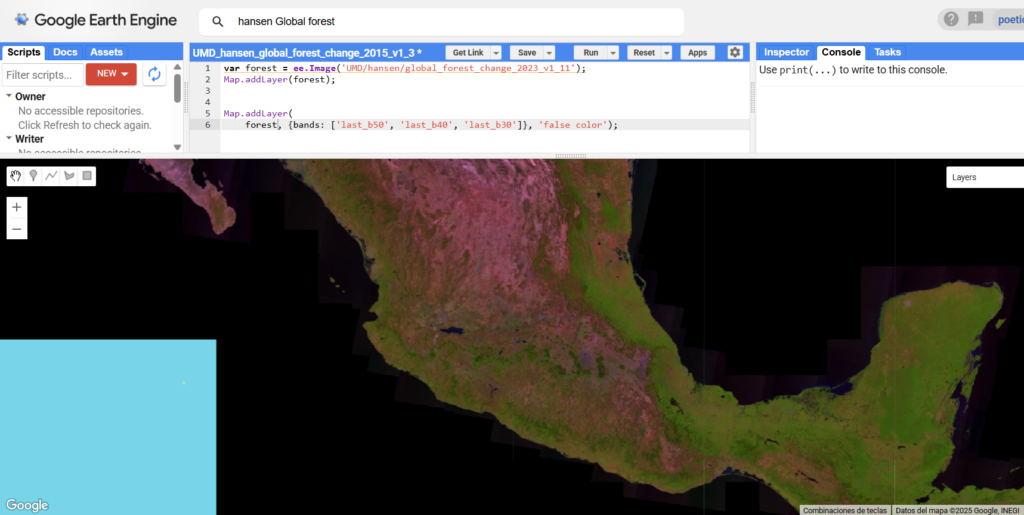Collapse the Writer repository section
This screenshot has height=515, width=1024.
pos(9,139)
